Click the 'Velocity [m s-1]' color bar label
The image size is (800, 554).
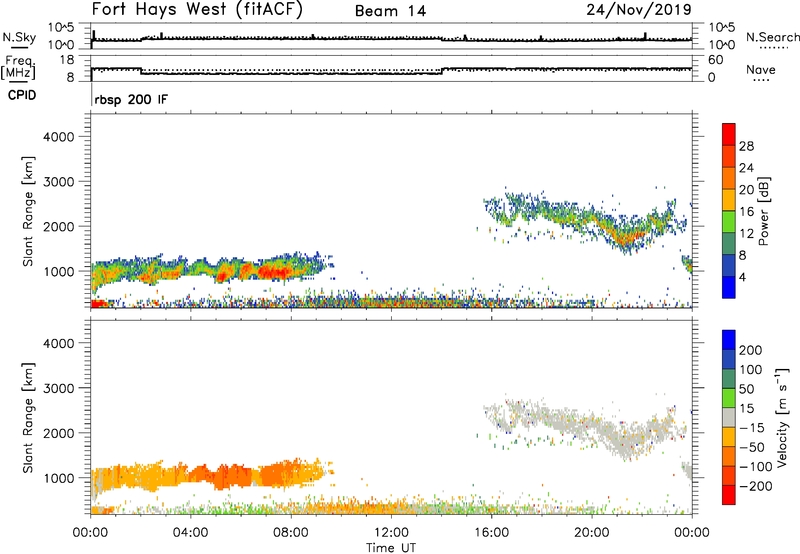[x=782, y=417]
